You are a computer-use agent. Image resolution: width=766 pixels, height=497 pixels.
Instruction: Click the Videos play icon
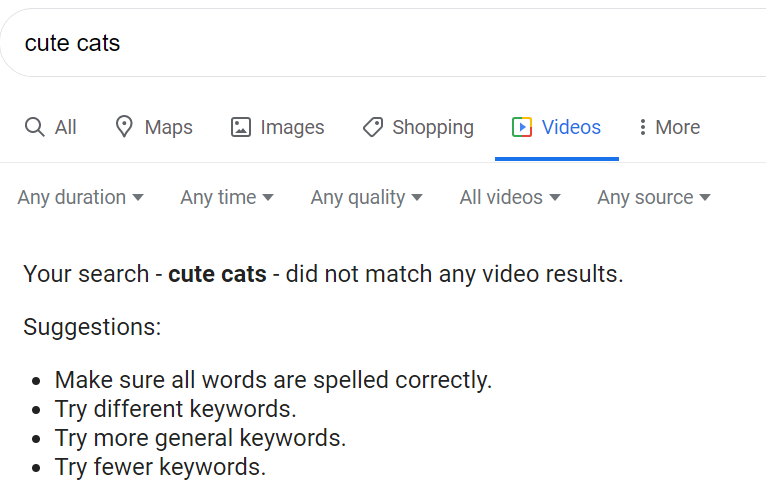(522, 127)
